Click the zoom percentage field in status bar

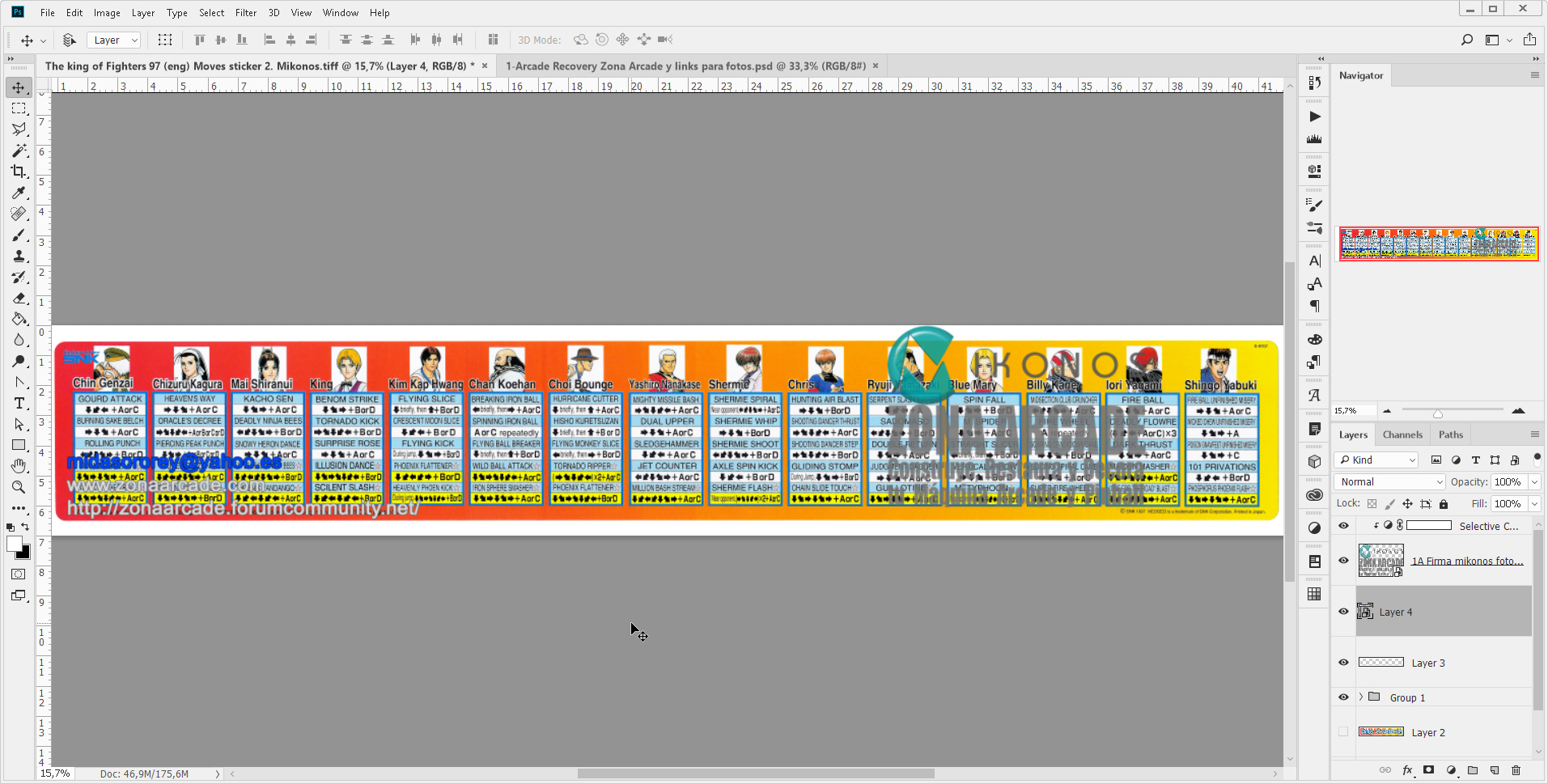click(56, 773)
